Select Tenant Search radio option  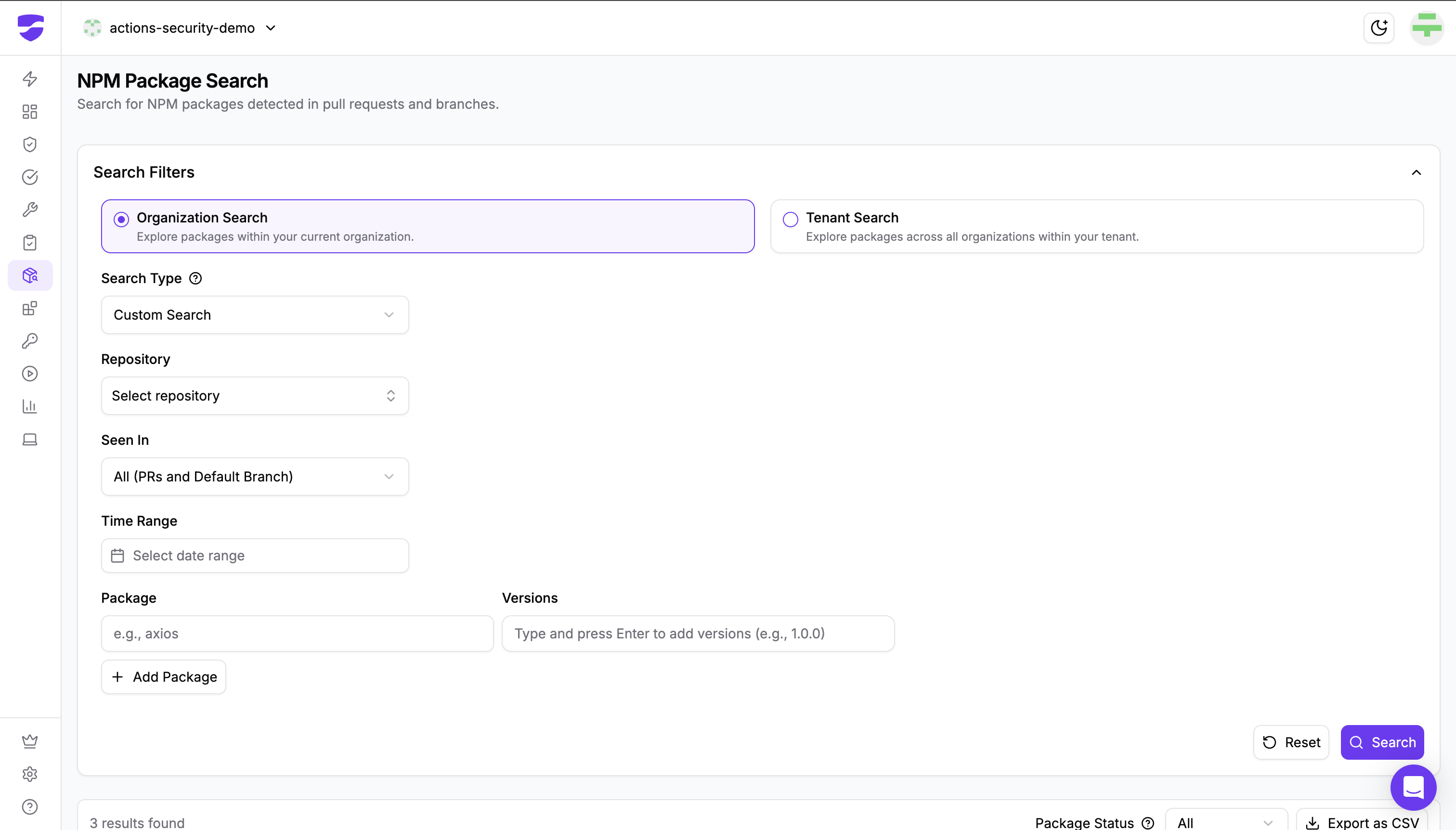click(x=790, y=220)
